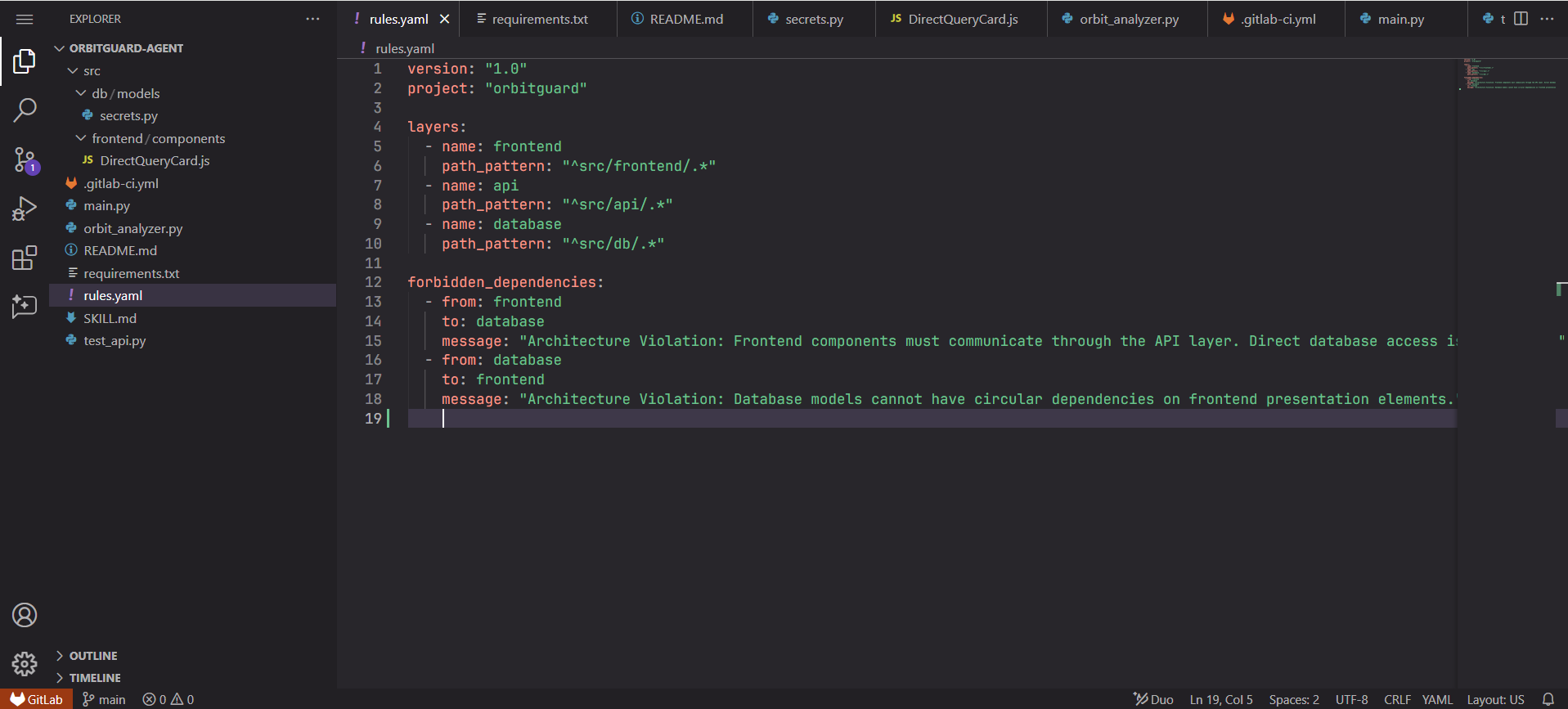Open editor more actions menu
Screen dimensions: 1568x709
coord(1547,19)
